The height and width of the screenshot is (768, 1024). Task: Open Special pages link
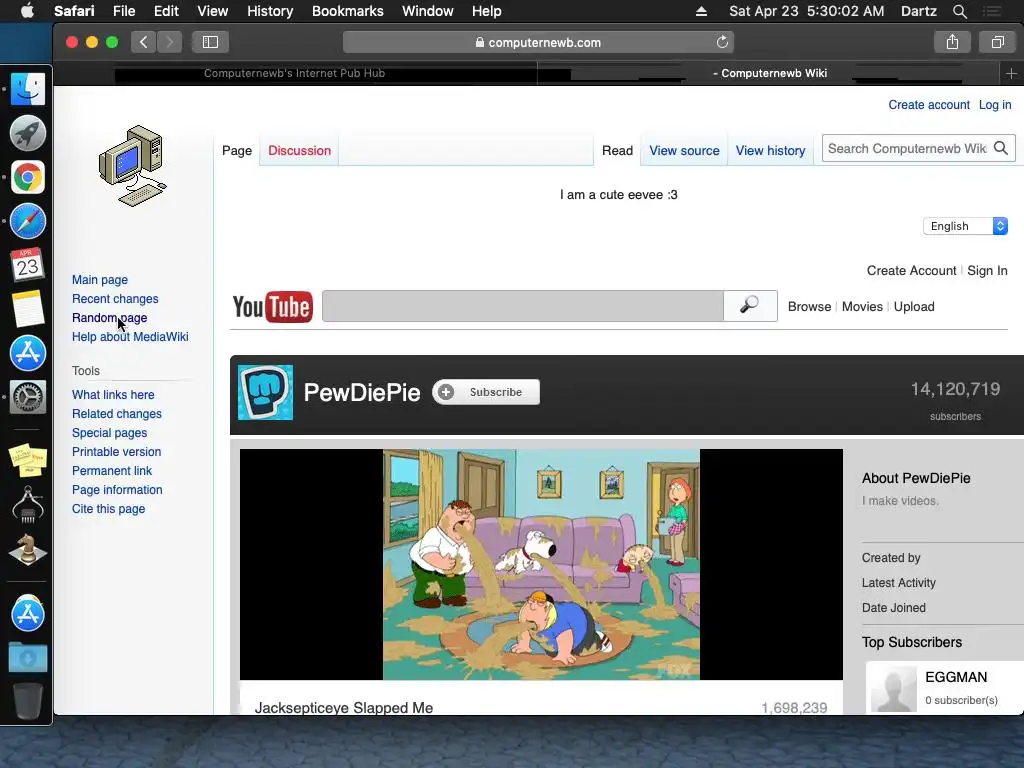tap(109, 432)
